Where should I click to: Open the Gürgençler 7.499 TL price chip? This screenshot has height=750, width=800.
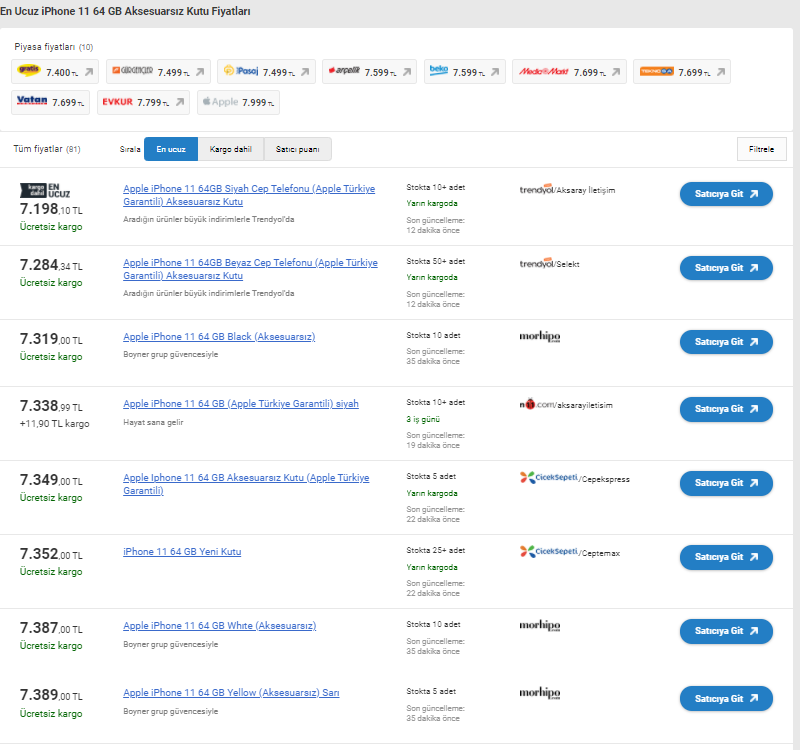(x=158, y=71)
